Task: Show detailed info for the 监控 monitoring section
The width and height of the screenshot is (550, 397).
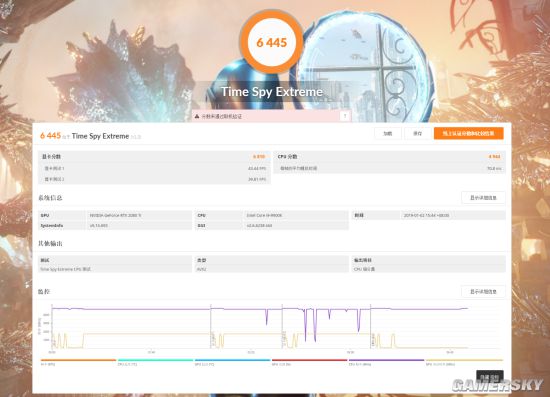Action: click(x=483, y=291)
